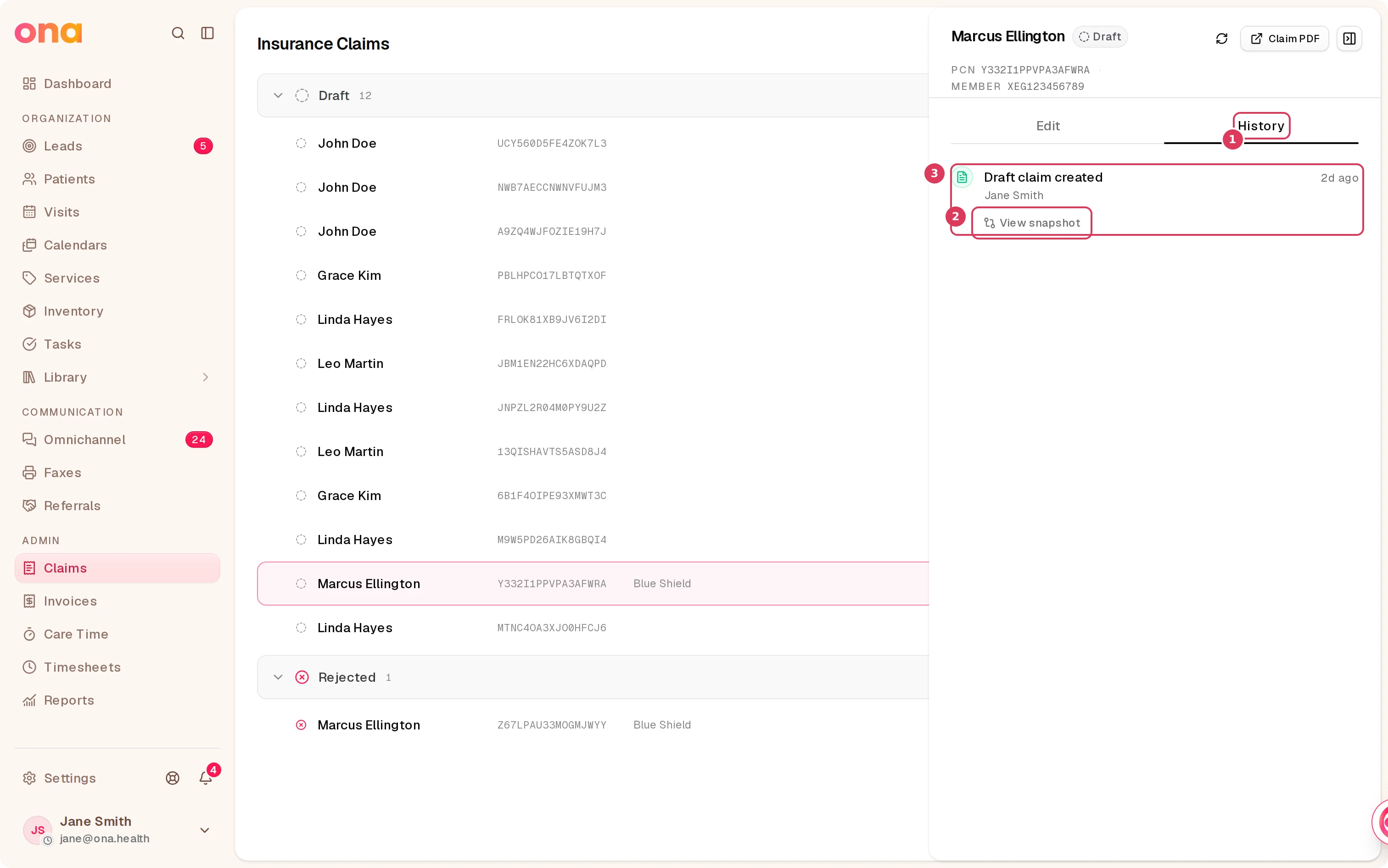Screen dimensions: 1388x868
Task: Open the help lifebuoy icon near Settings
Action: pyautogui.click(x=172, y=778)
